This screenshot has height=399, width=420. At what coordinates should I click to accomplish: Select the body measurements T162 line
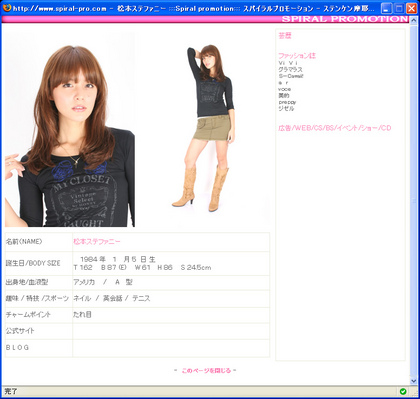pos(142,267)
